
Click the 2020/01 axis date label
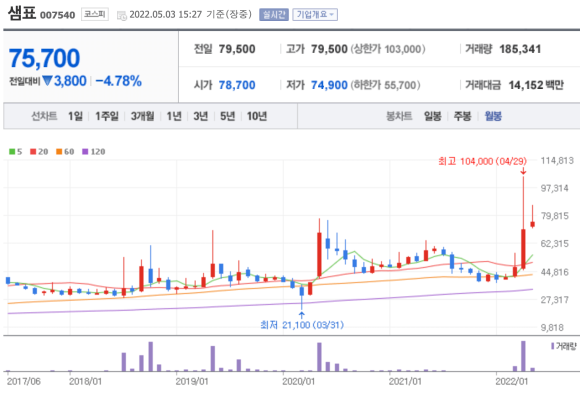[x=299, y=382]
